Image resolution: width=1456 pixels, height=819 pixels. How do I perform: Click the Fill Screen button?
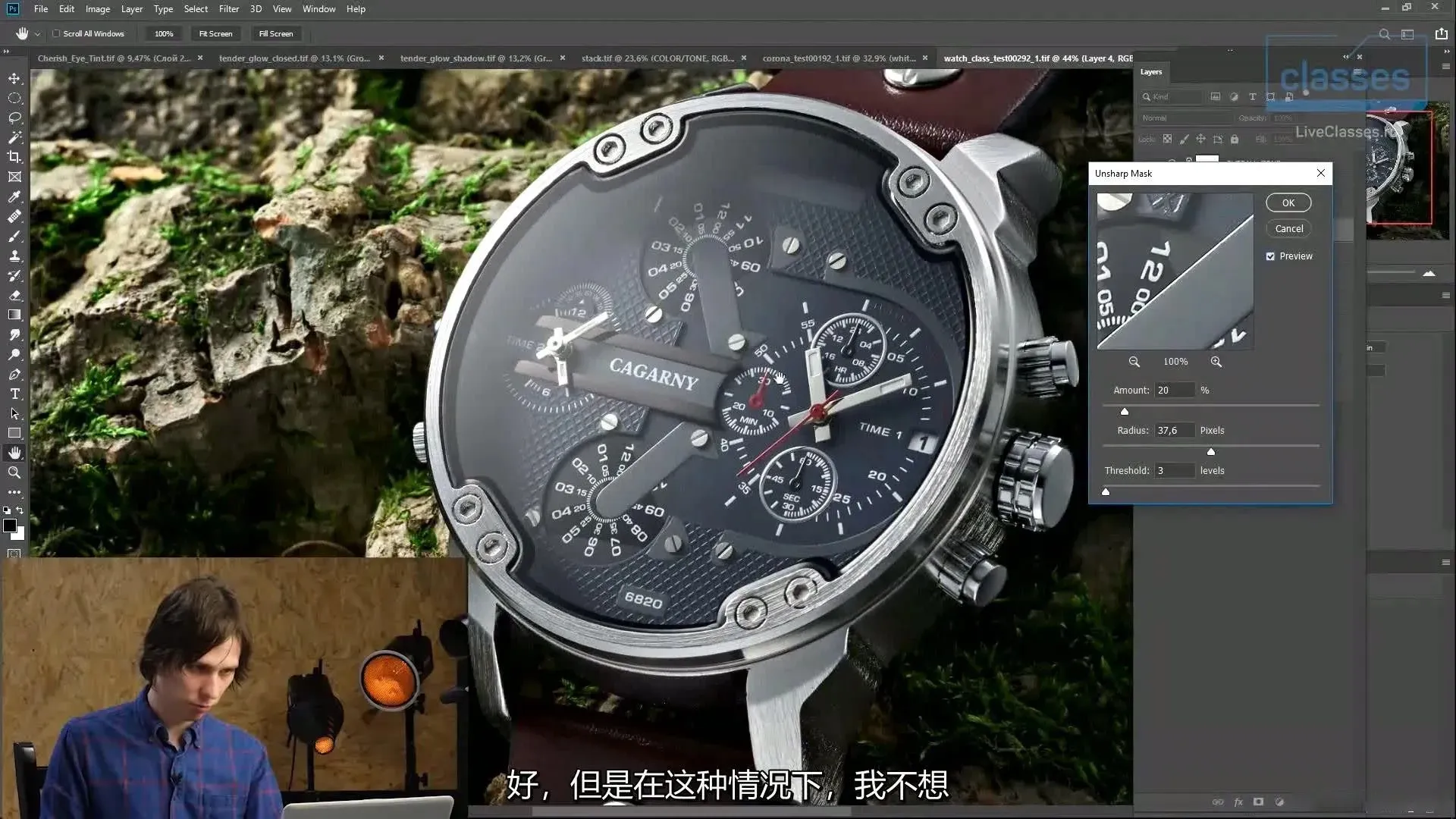coord(276,34)
